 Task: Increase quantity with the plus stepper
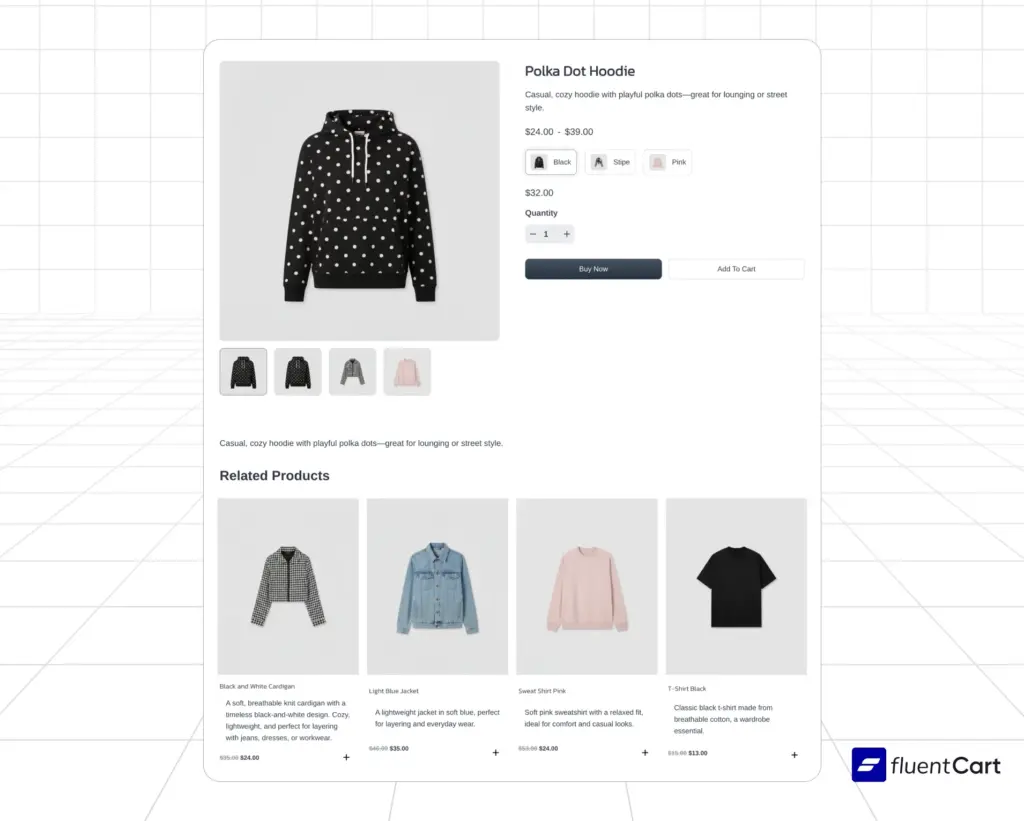(x=567, y=234)
